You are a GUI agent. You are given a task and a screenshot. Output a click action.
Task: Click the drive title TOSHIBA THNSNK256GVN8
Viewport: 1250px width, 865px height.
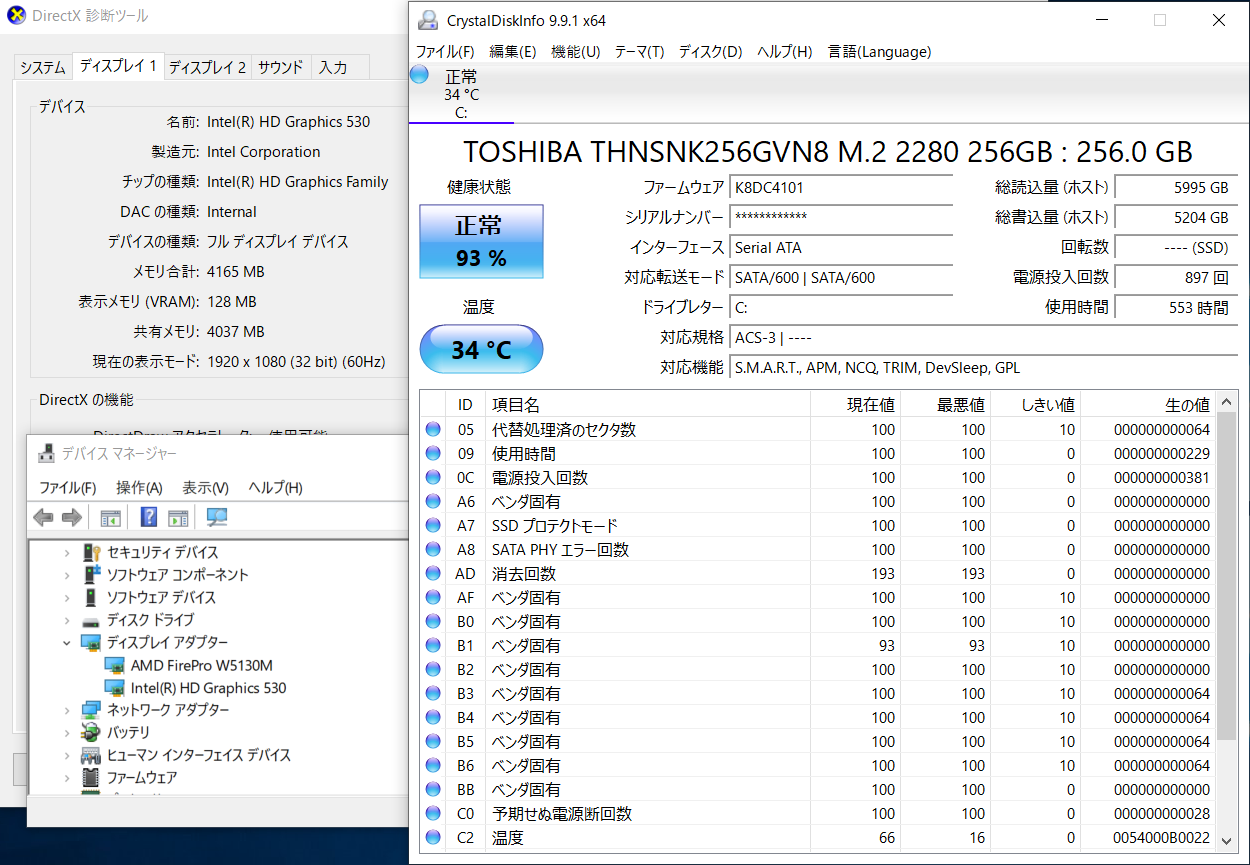click(828, 152)
